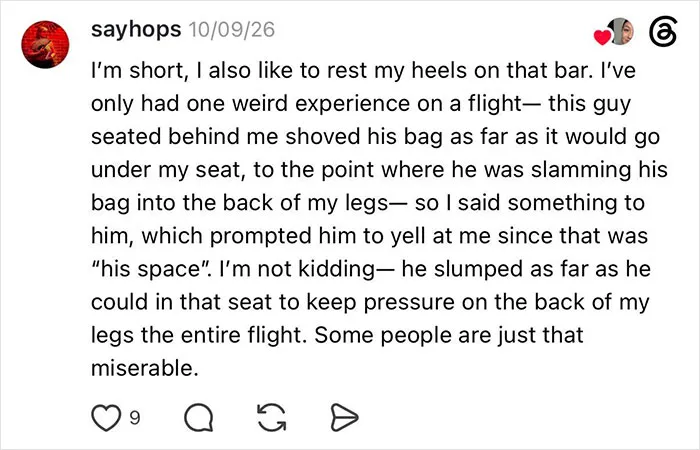This screenshot has width=700, height=450.
Task: Click the line beginning "could in that seat"
Action: tap(370, 302)
